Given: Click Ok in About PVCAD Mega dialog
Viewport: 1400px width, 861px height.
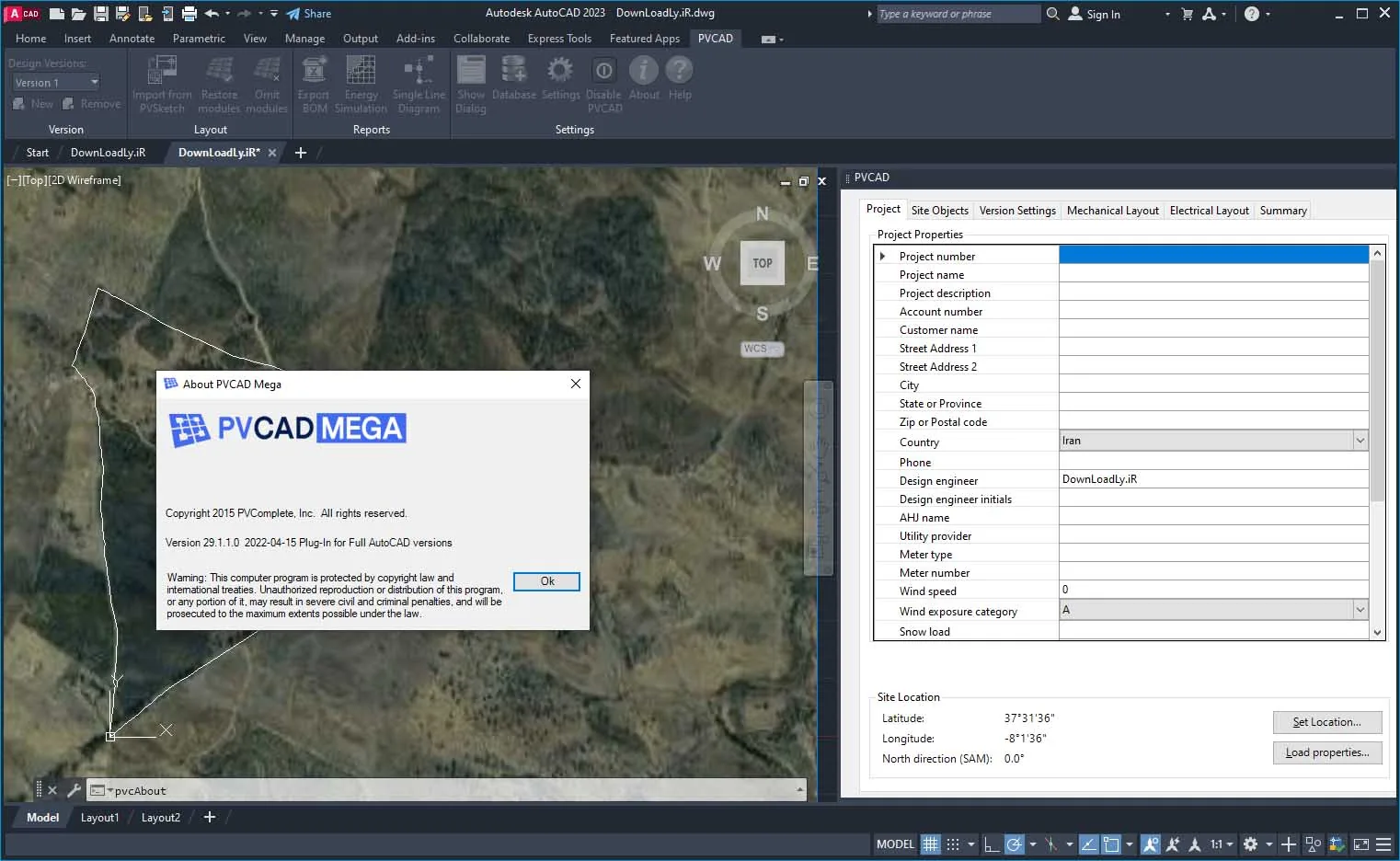Looking at the screenshot, I should (x=546, y=581).
